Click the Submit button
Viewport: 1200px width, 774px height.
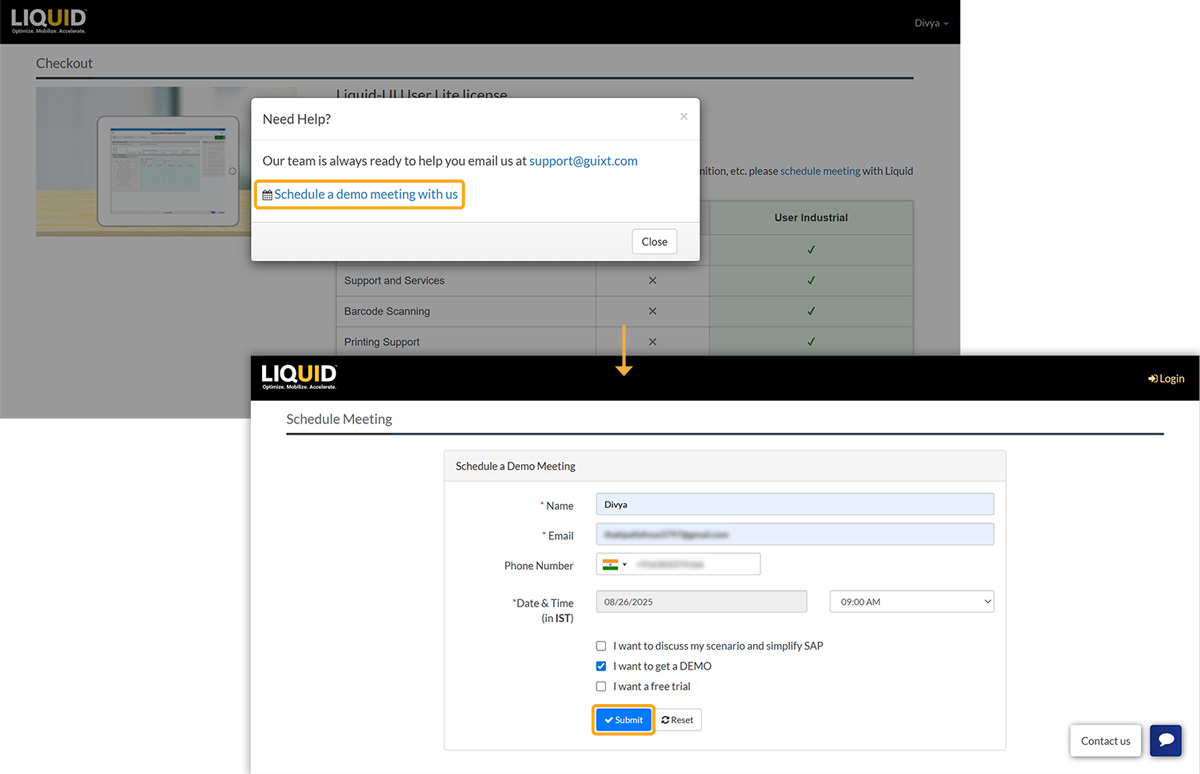coord(623,719)
